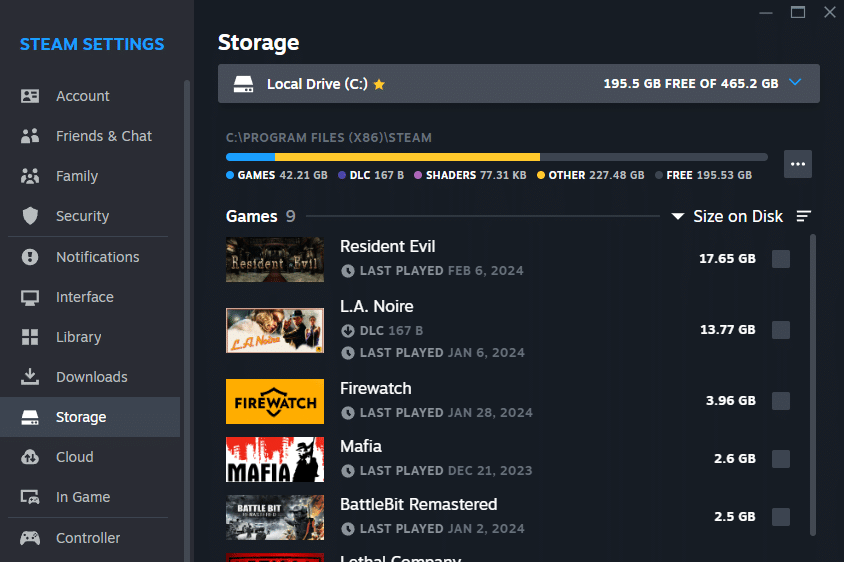Click the Friends & Chat people icon

click(x=30, y=136)
